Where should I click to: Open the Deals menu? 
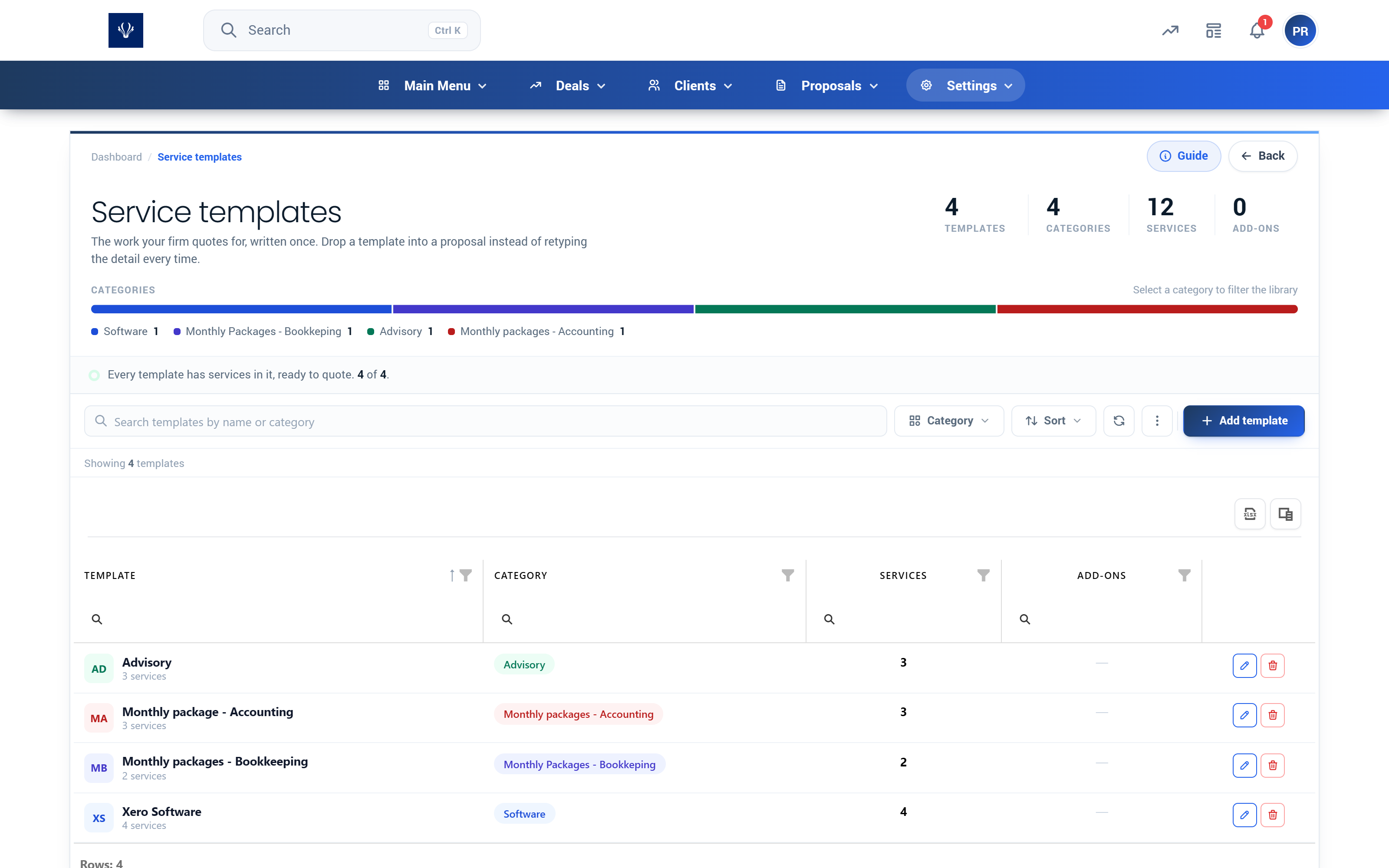pyautogui.click(x=568, y=85)
